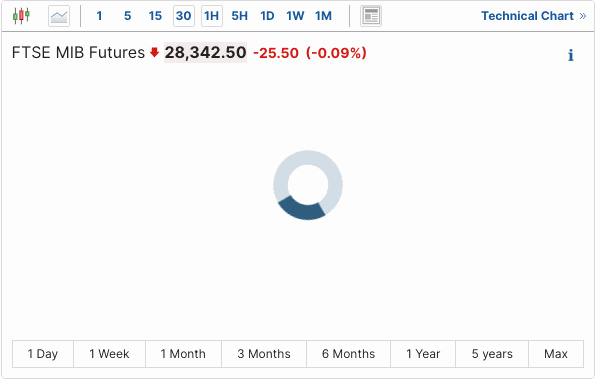Select the 1M interval
The height and width of the screenshot is (379, 595).
click(323, 16)
